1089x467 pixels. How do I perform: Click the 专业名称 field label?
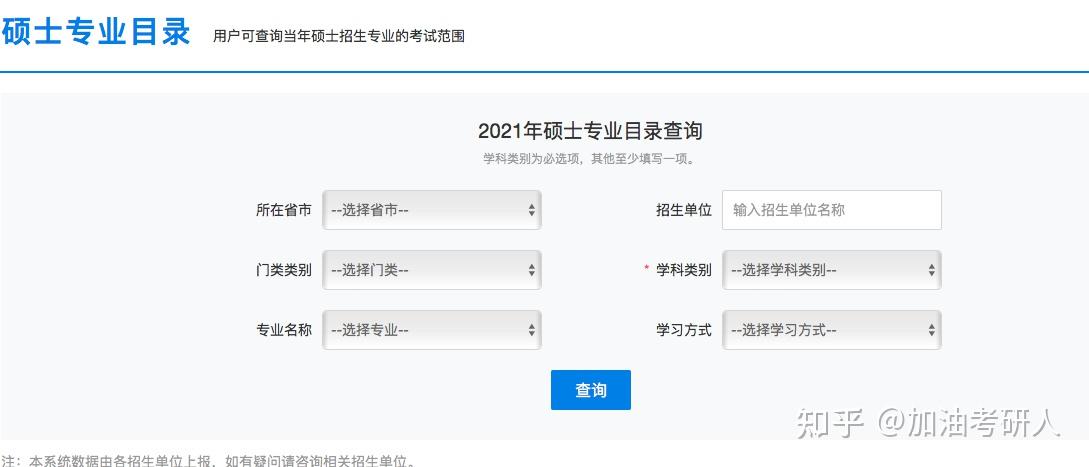tap(284, 330)
